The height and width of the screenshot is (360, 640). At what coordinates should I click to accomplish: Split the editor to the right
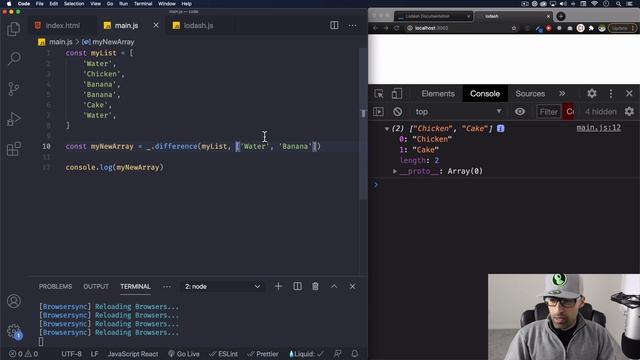334,25
